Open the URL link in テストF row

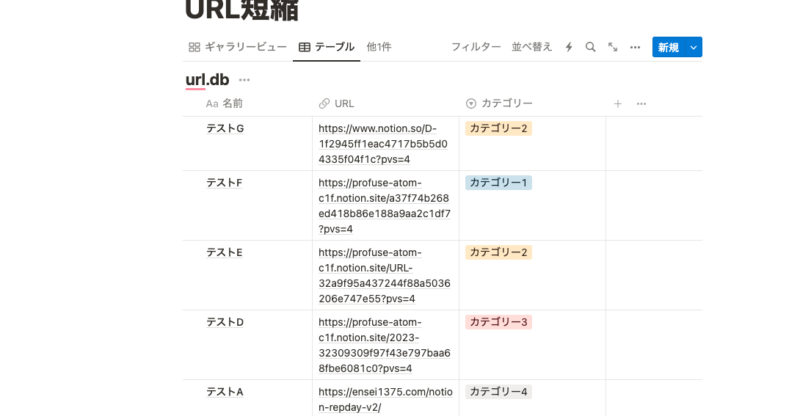[384, 206]
